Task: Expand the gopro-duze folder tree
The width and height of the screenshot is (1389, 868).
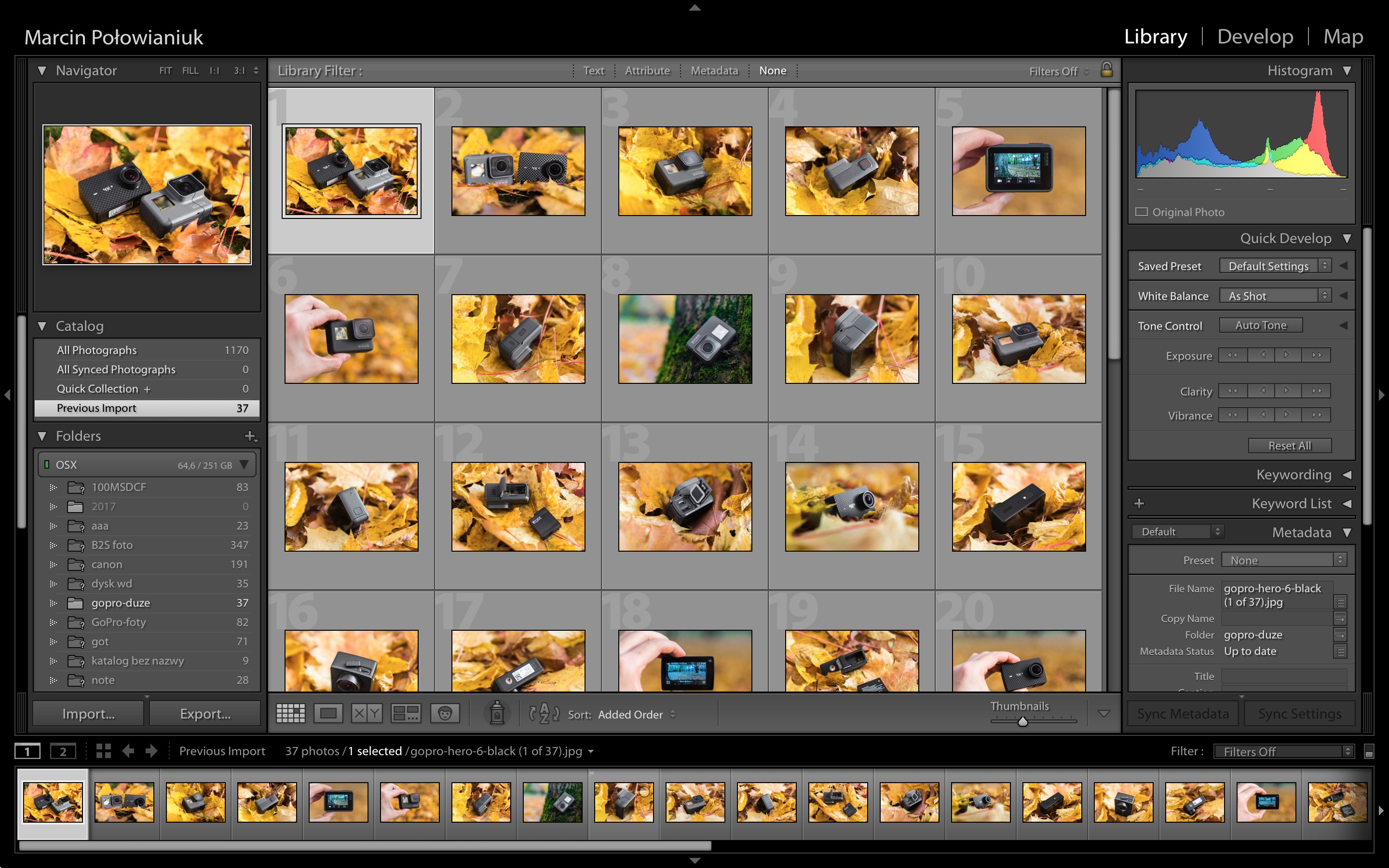Action: (x=54, y=603)
